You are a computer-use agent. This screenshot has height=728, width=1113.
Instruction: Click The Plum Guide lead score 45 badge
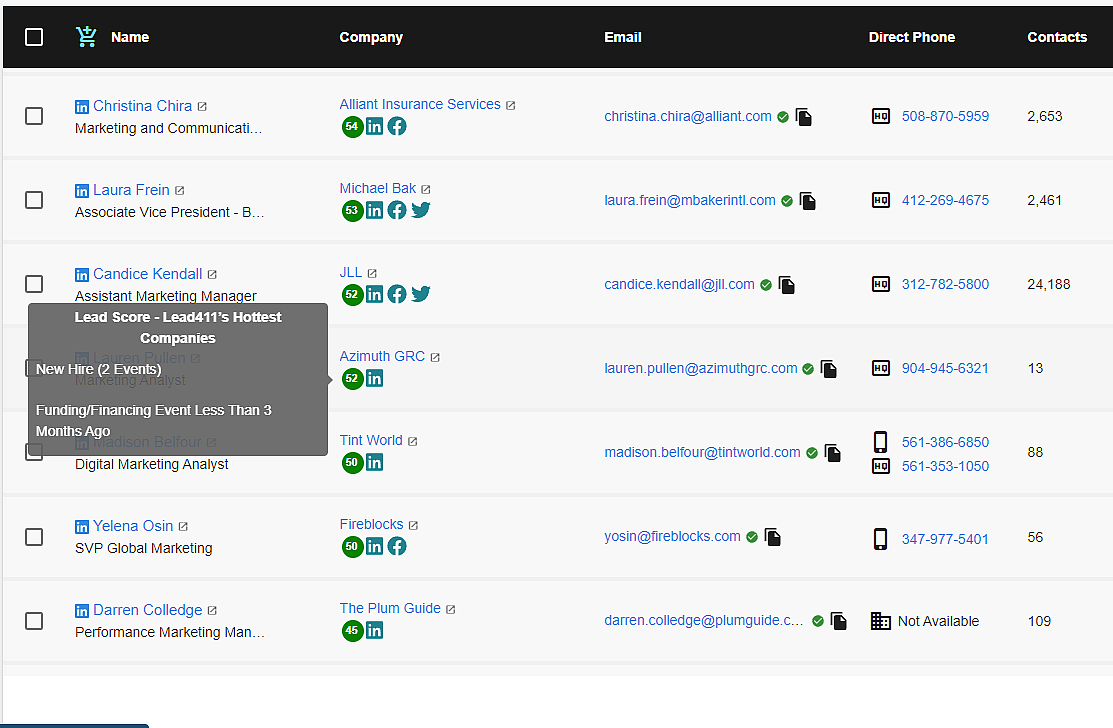click(352, 631)
